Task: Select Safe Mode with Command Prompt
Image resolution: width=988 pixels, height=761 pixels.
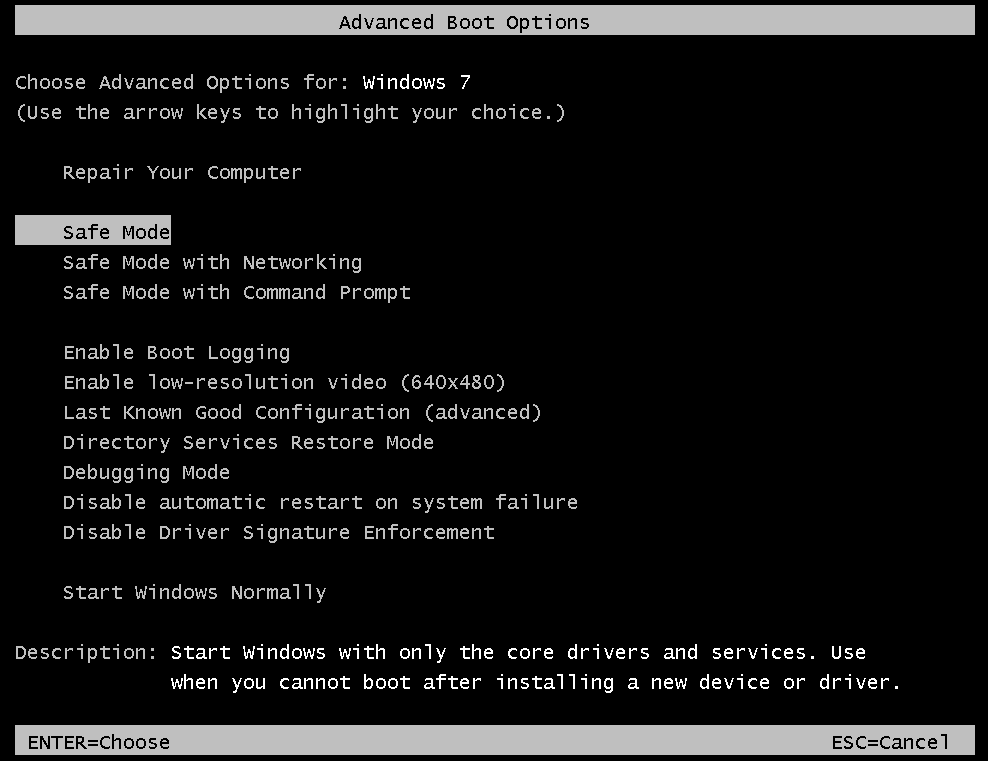Action: (x=236, y=293)
